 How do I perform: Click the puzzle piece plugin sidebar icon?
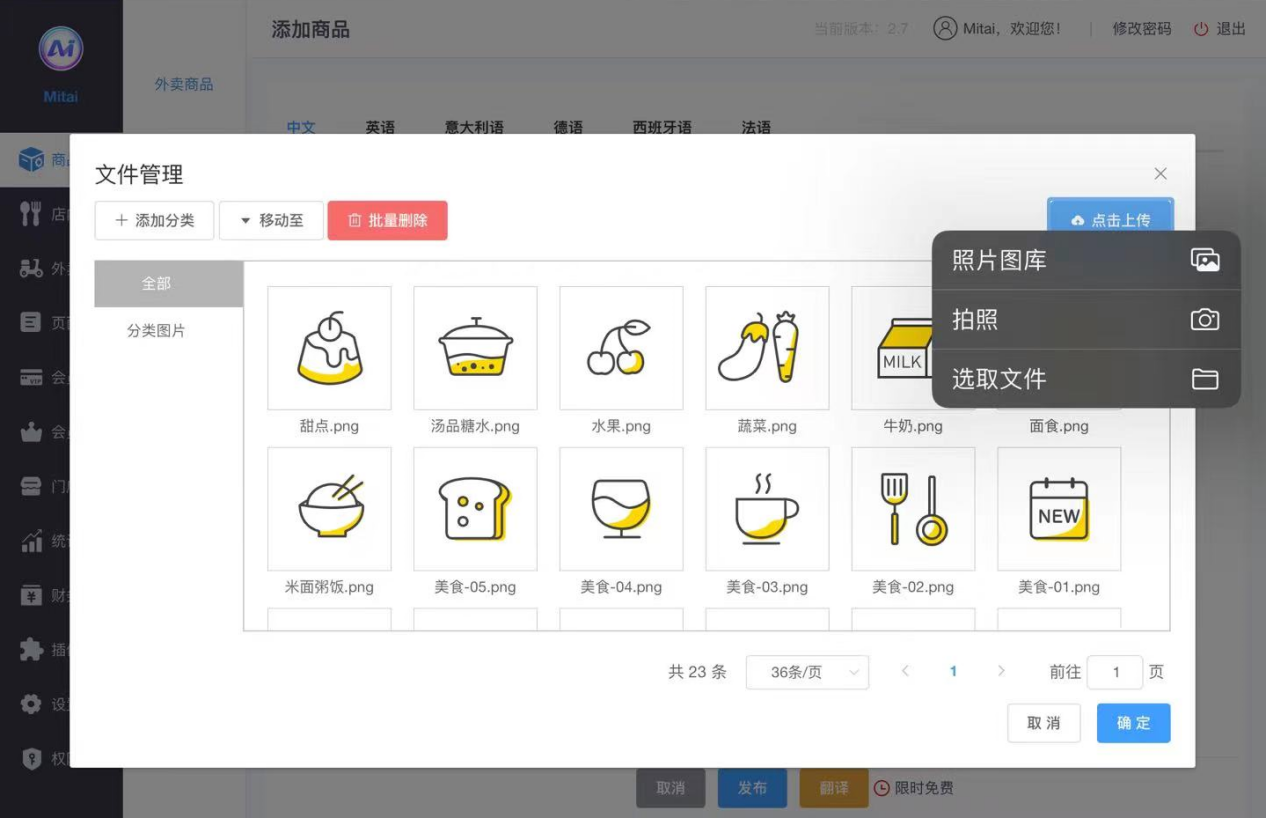31,650
